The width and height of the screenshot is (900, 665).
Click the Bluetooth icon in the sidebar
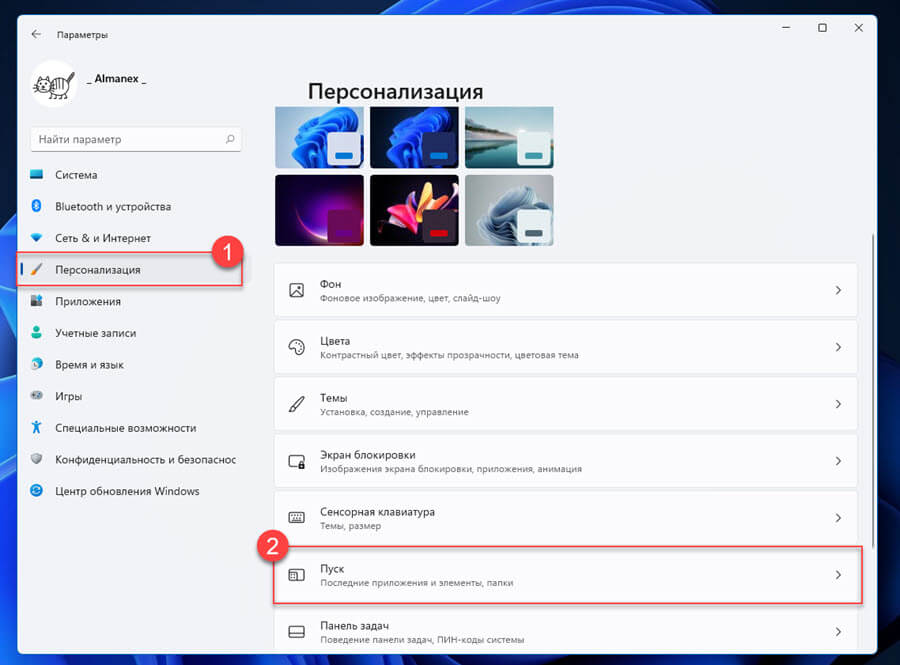pos(36,206)
